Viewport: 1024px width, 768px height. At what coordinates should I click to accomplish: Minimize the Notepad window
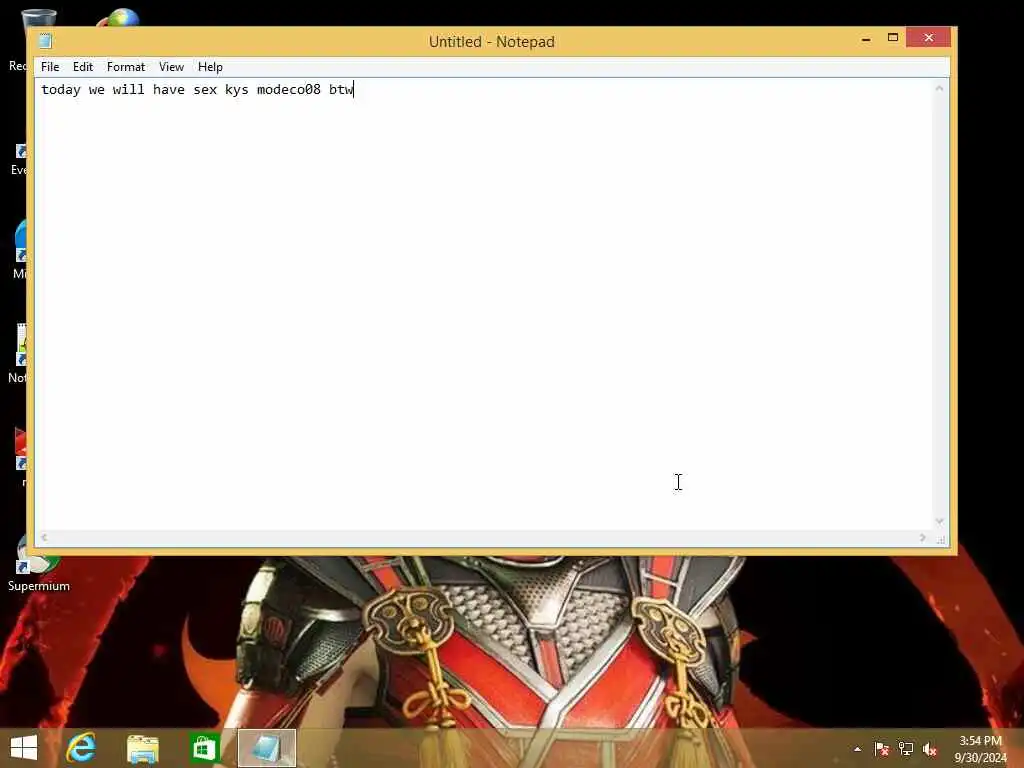coord(866,39)
